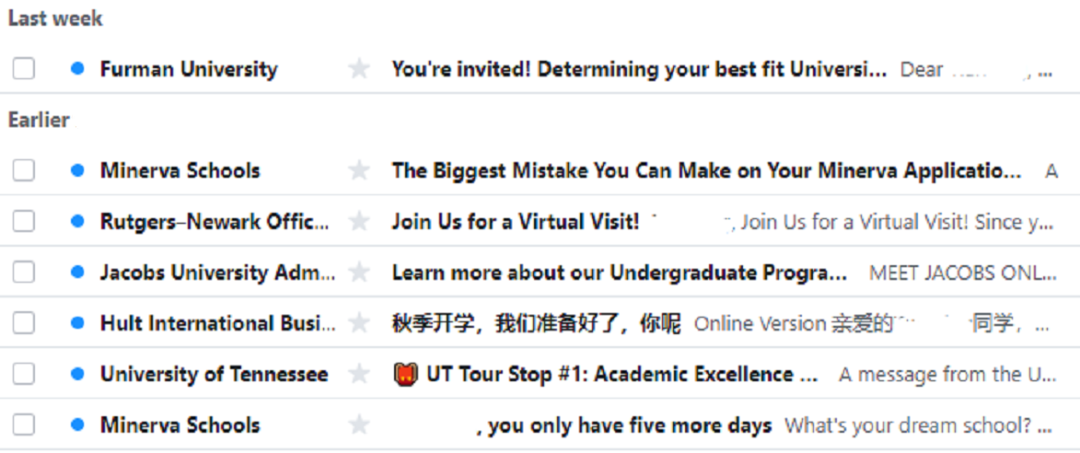Screen dimensions: 1080x453
Task: Star the Rutgers–Newark Virtual Visit email
Action: tap(358, 222)
